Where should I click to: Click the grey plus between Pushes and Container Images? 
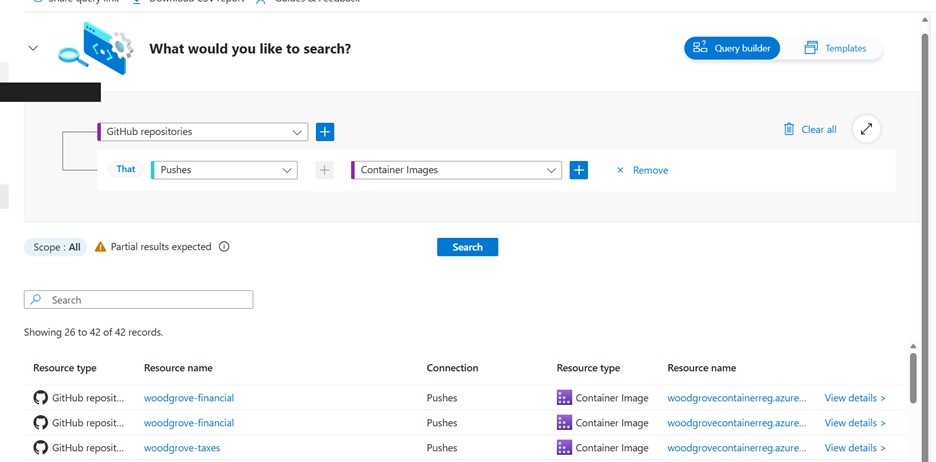tap(324, 170)
